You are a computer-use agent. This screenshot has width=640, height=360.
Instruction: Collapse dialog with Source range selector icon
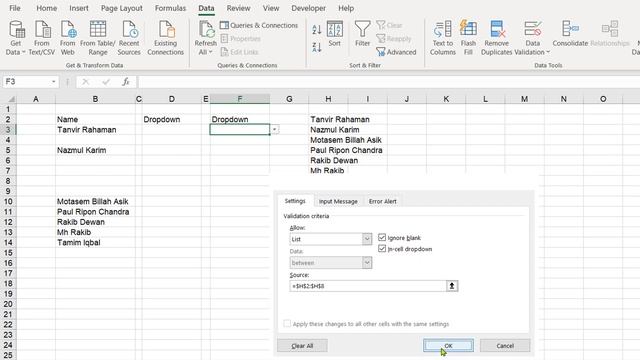coord(452,286)
